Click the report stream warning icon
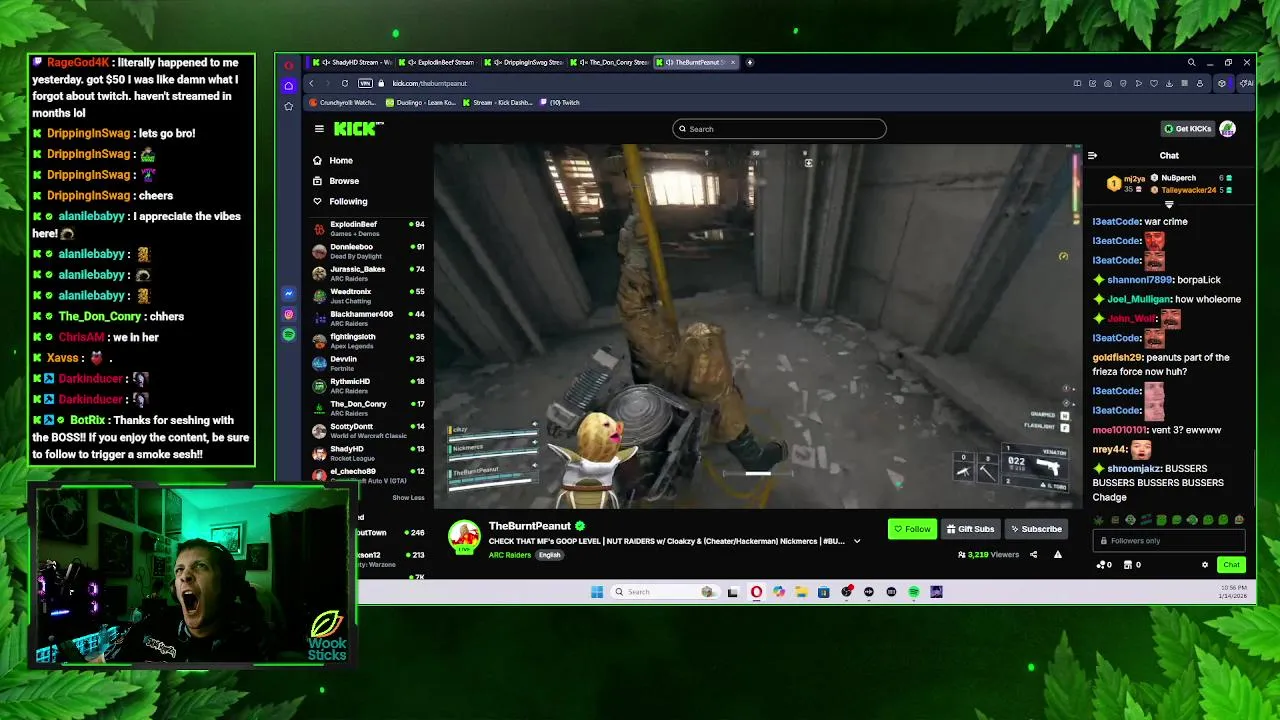1280x720 pixels. (x=1057, y=555)
